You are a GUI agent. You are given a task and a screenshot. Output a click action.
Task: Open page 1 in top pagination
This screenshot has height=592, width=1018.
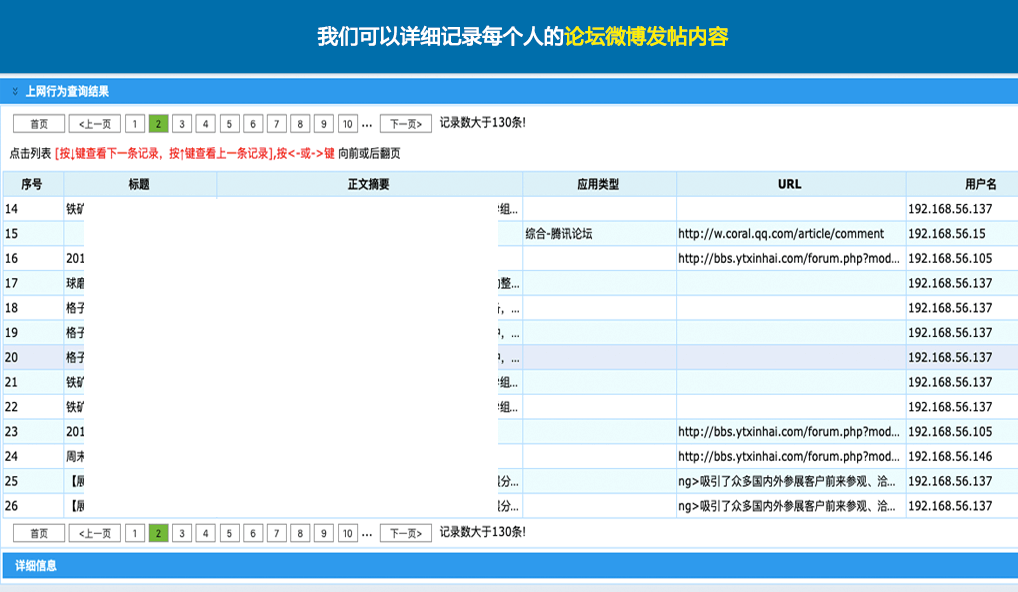point(134,123)
